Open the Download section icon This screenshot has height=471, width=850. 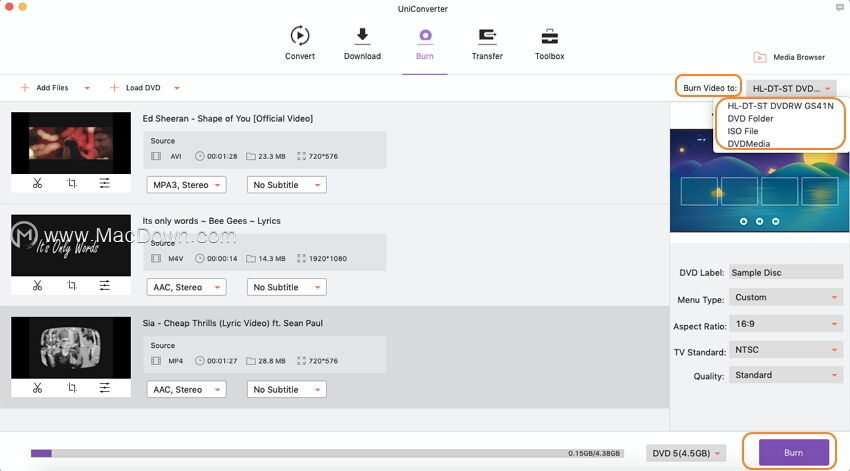pos(362,36)
